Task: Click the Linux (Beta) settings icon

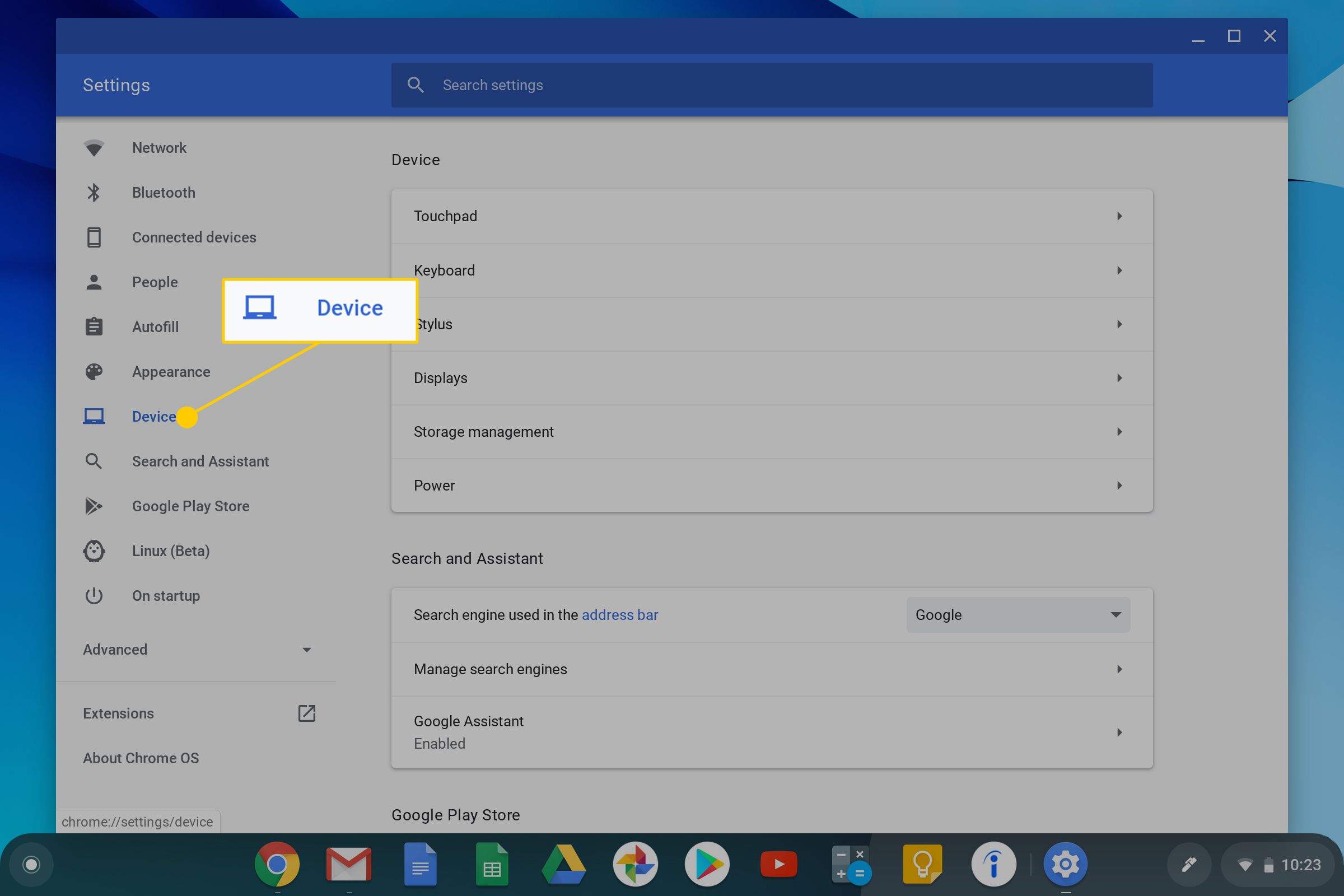Action: coord(94,550)
